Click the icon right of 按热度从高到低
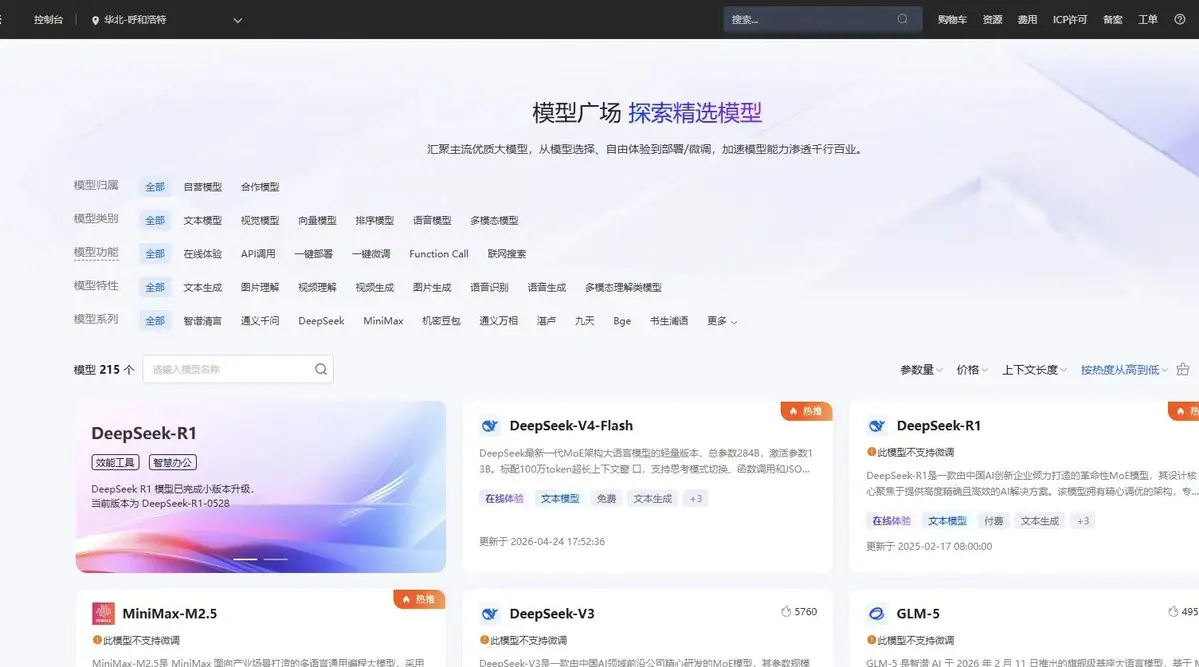This screenshot has height=667, width=1199. point(1183,369)
